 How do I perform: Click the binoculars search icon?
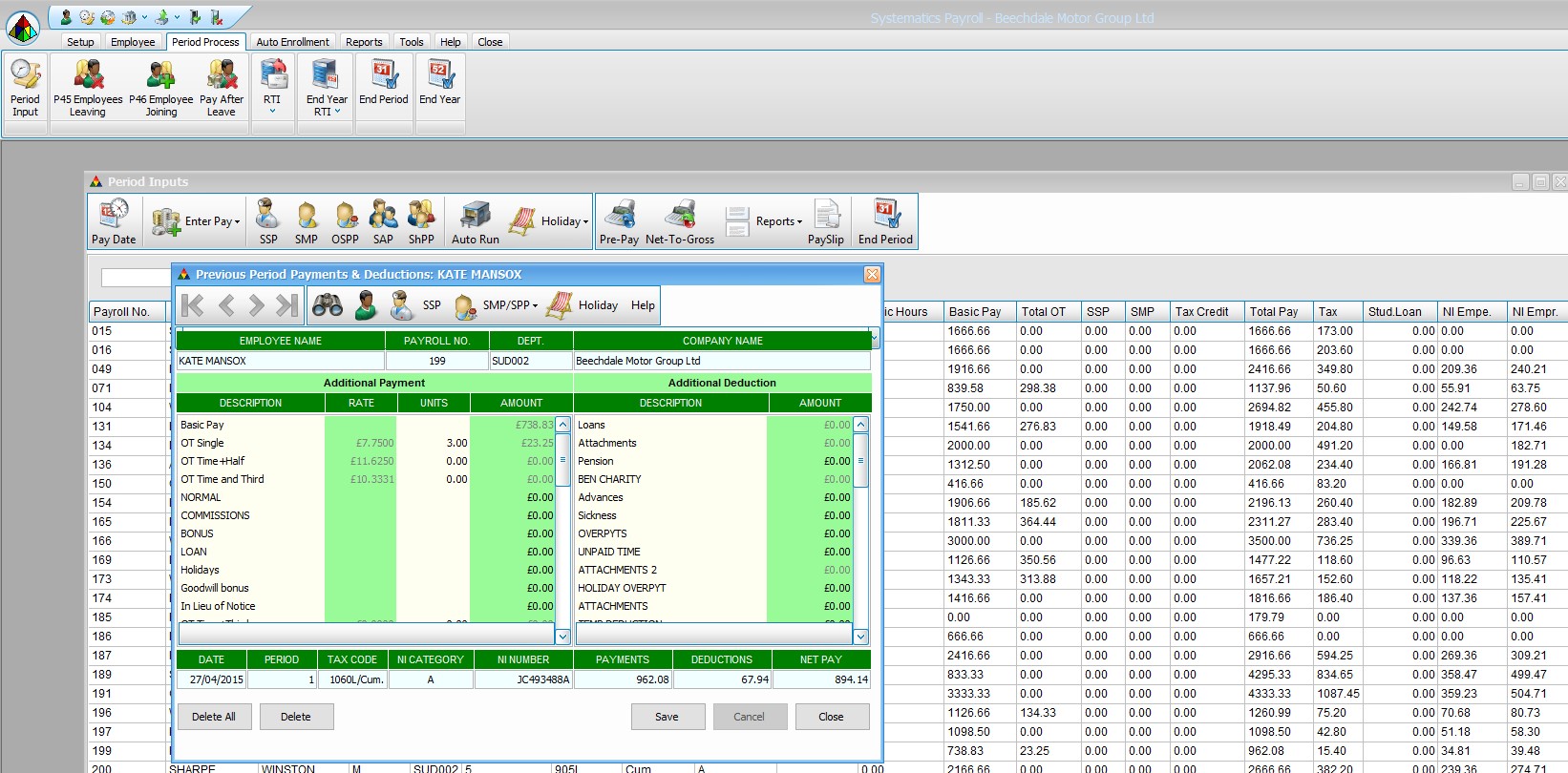(x=328, y=305)
